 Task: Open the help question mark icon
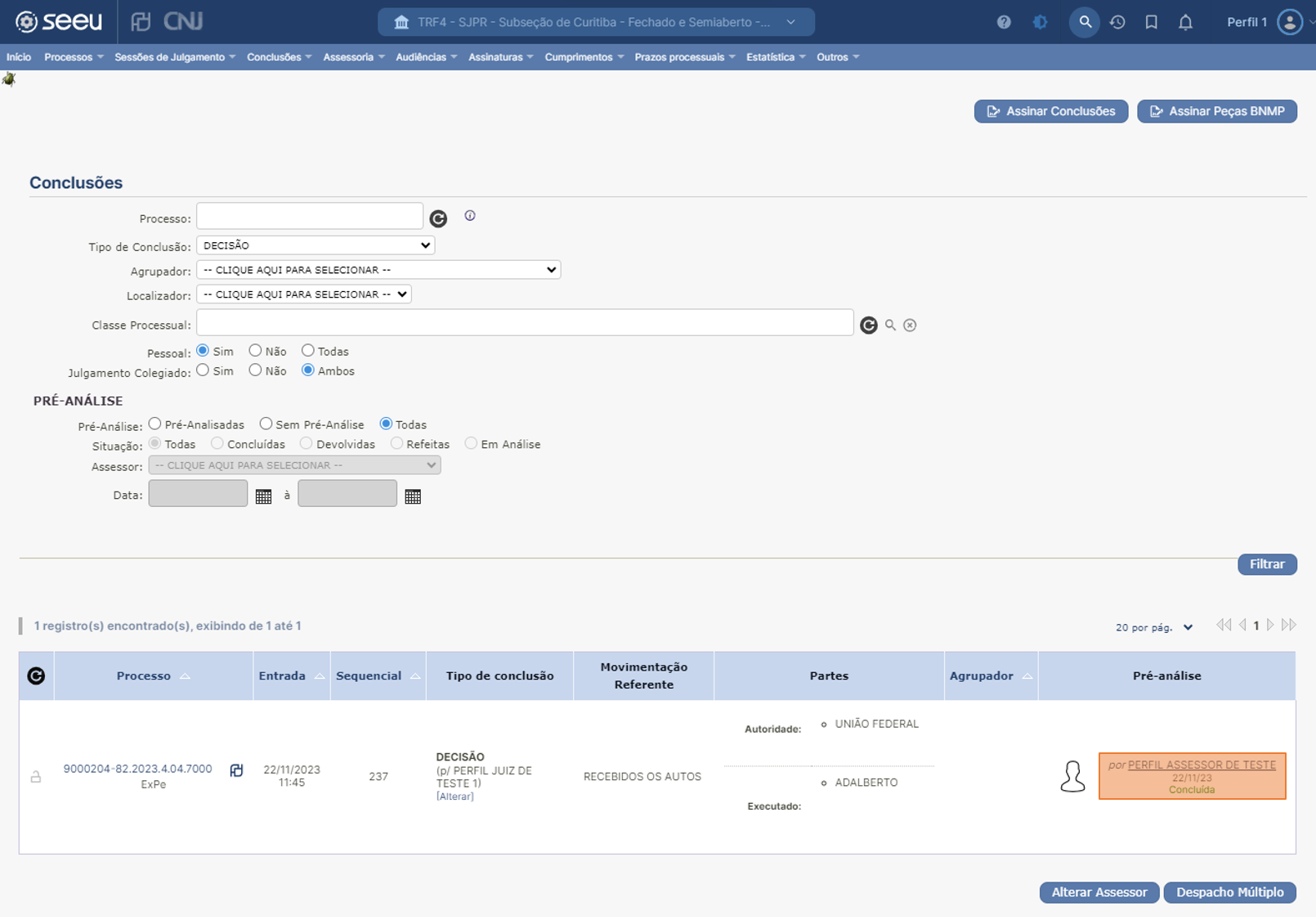point(1004,22)
